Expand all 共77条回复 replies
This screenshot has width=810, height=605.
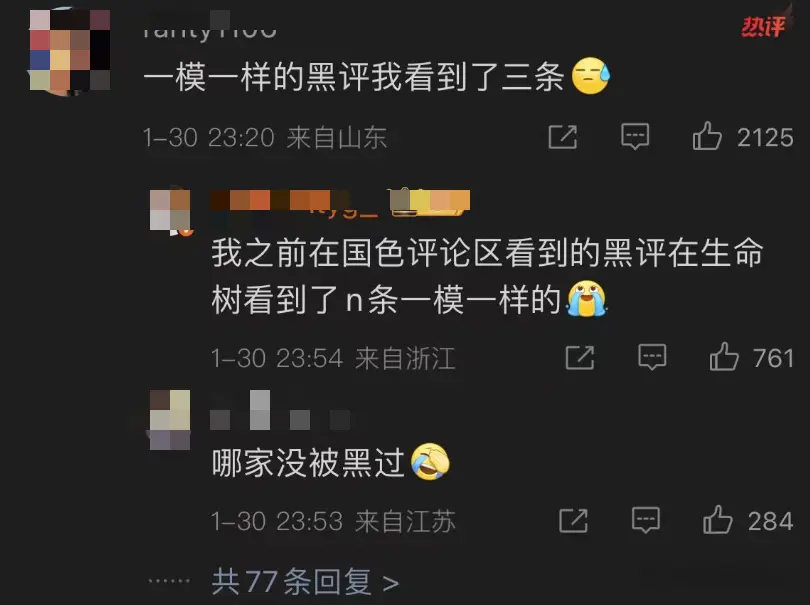[305, 582]
